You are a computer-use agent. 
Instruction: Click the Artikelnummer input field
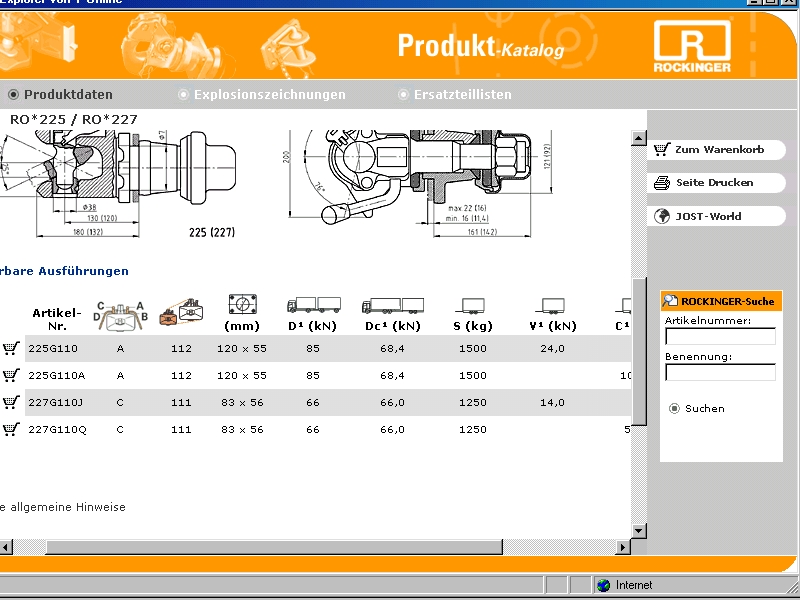720,337
